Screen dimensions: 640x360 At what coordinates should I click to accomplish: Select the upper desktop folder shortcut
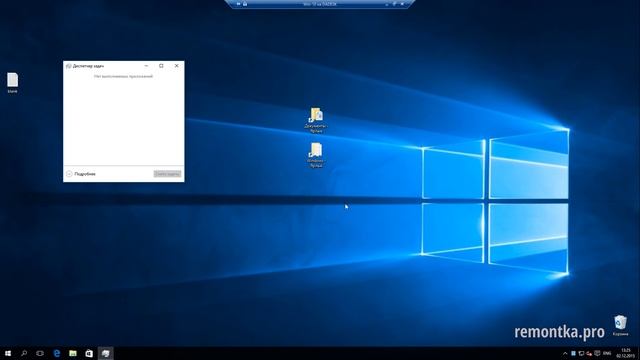click(316, 120)
